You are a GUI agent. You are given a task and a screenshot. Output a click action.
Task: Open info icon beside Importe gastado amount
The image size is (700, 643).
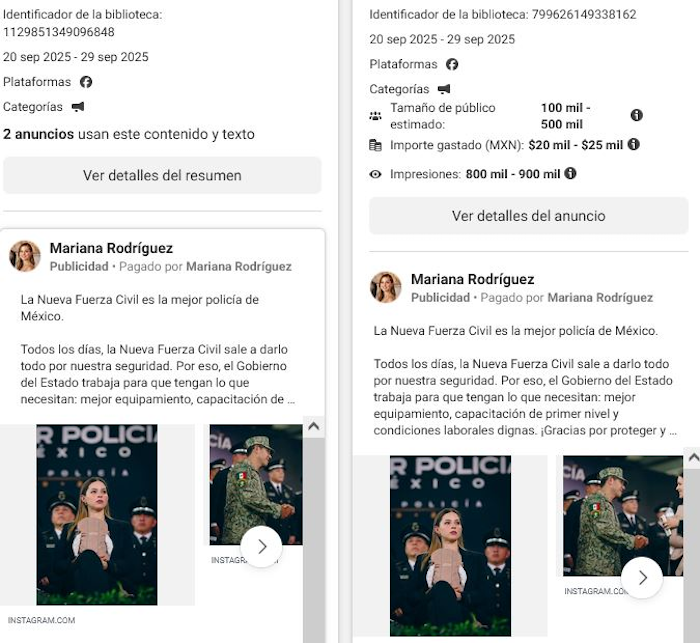(633, 145)
